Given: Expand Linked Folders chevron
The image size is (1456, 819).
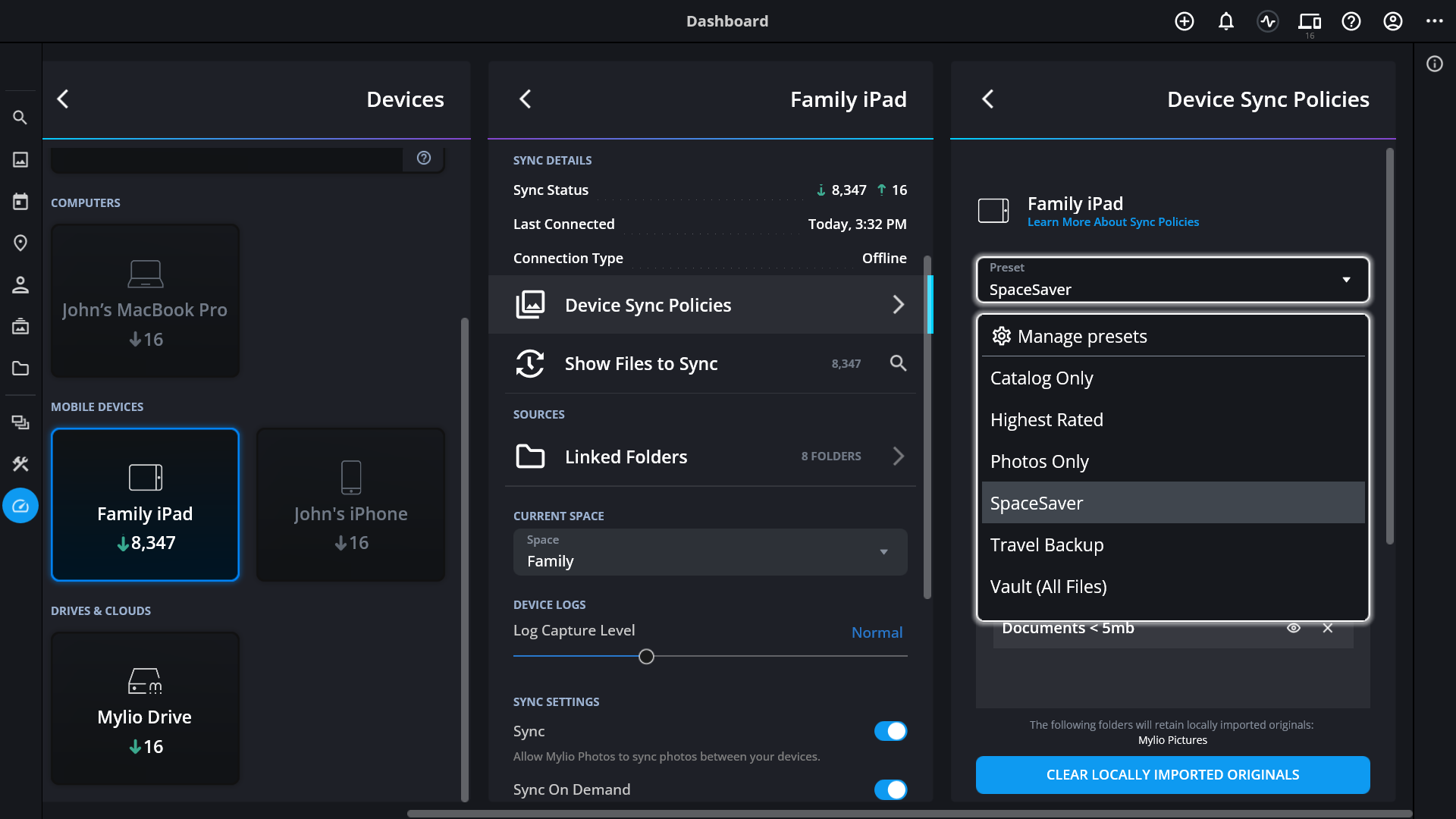Looking at the screenshot, I should click(x=898, y=457).
